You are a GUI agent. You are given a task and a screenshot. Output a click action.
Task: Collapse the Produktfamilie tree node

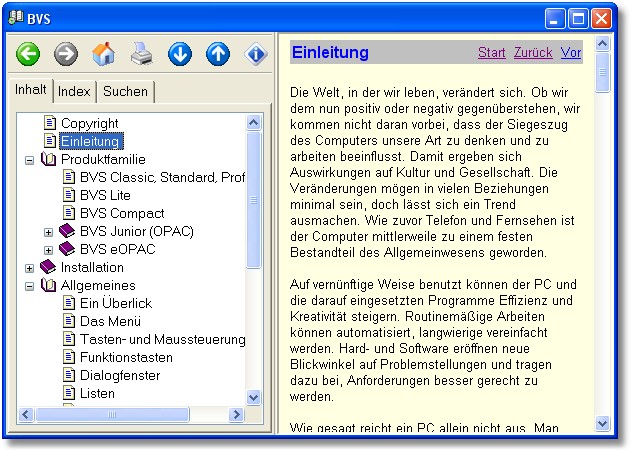click(29, 160)
